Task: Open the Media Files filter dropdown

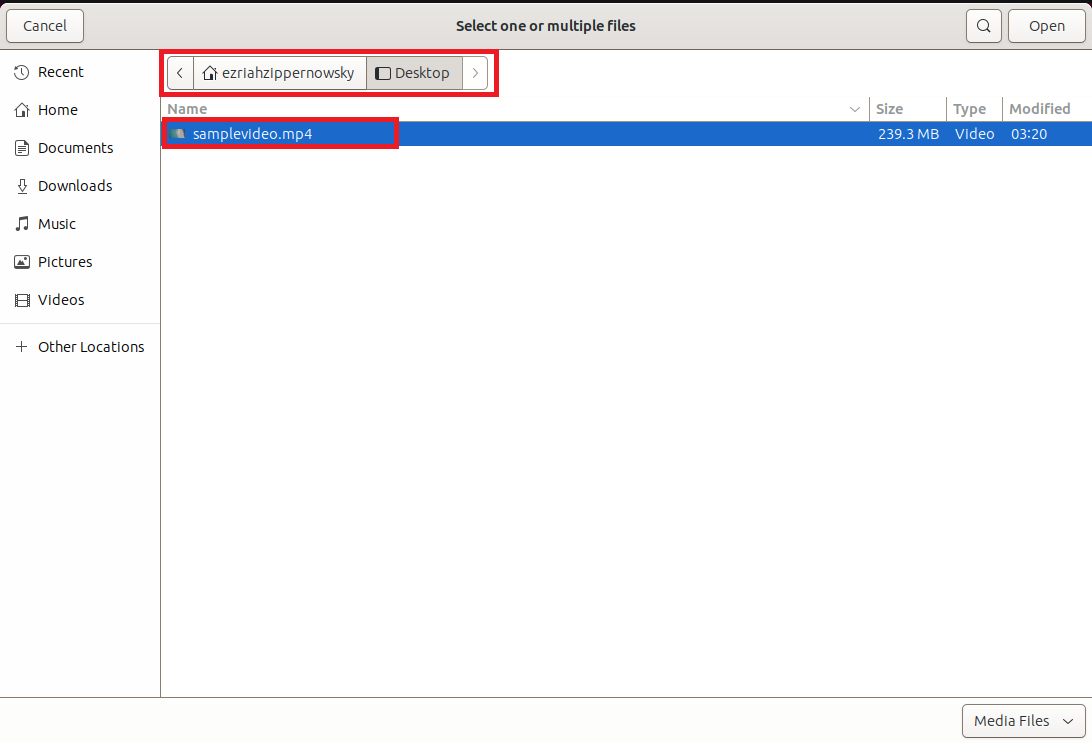Action: (1023, 720)
